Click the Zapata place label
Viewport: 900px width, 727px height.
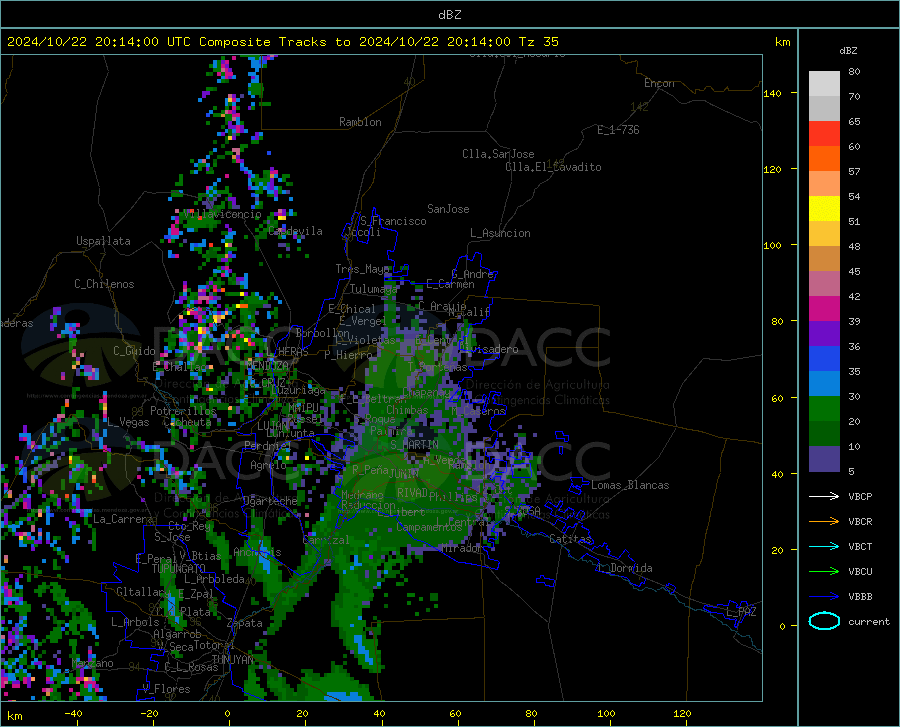[245, 623]
